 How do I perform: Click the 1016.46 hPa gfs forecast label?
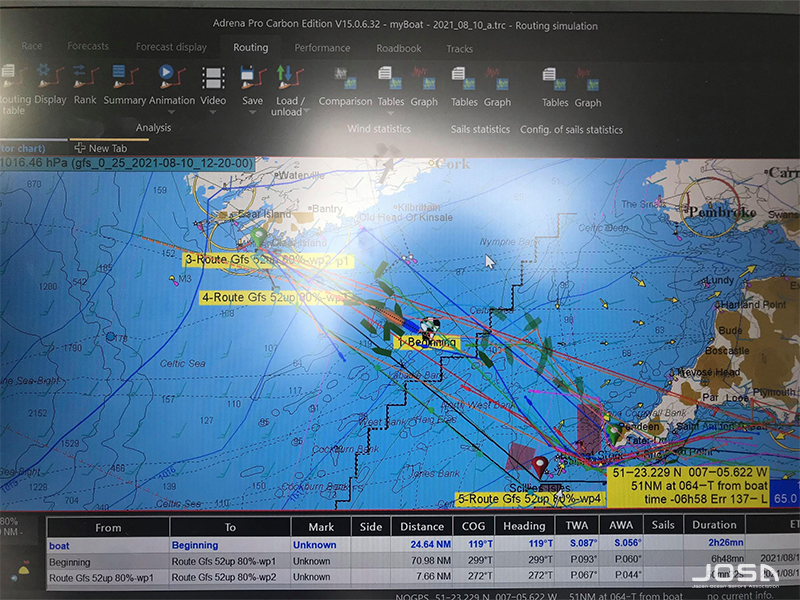coord(127,163)
